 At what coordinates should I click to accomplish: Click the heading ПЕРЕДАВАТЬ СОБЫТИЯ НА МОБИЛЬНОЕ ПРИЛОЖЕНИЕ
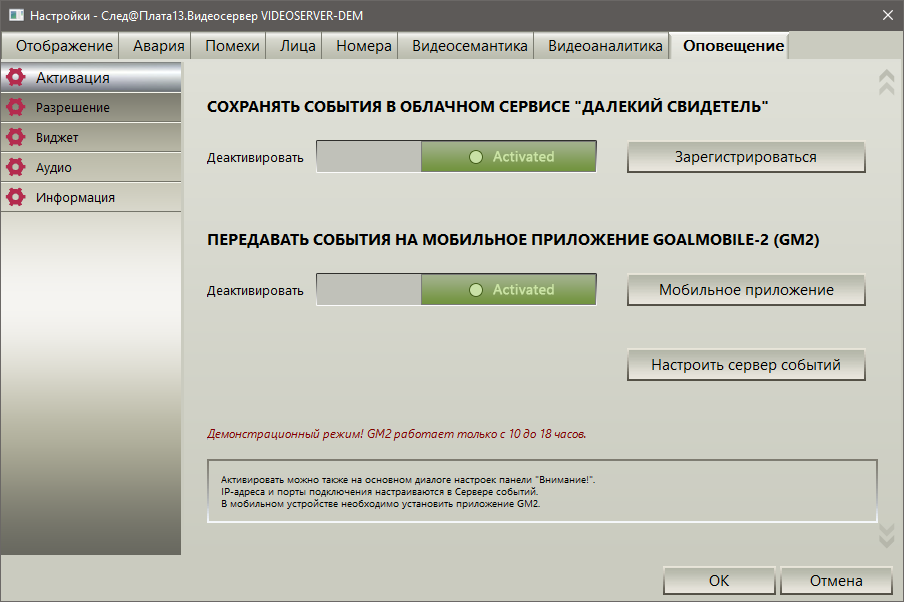[x=513, y=239]
